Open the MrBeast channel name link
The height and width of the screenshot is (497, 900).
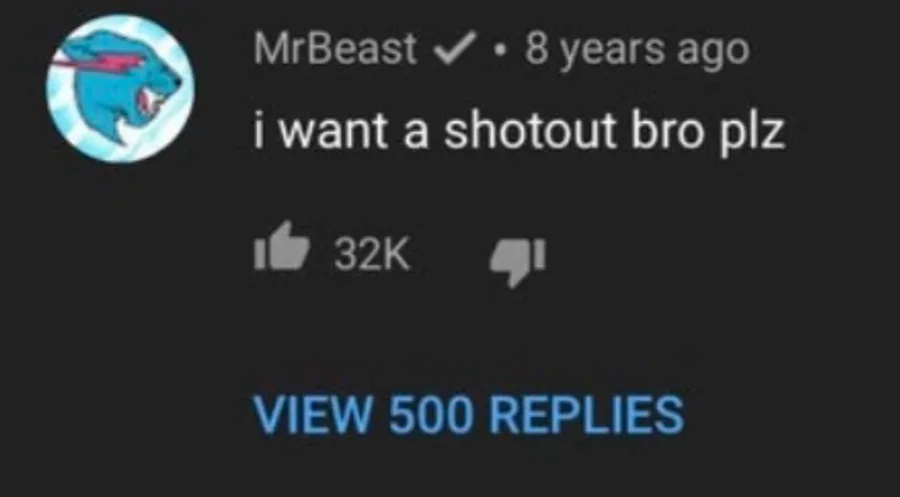[x=336, y=49]
